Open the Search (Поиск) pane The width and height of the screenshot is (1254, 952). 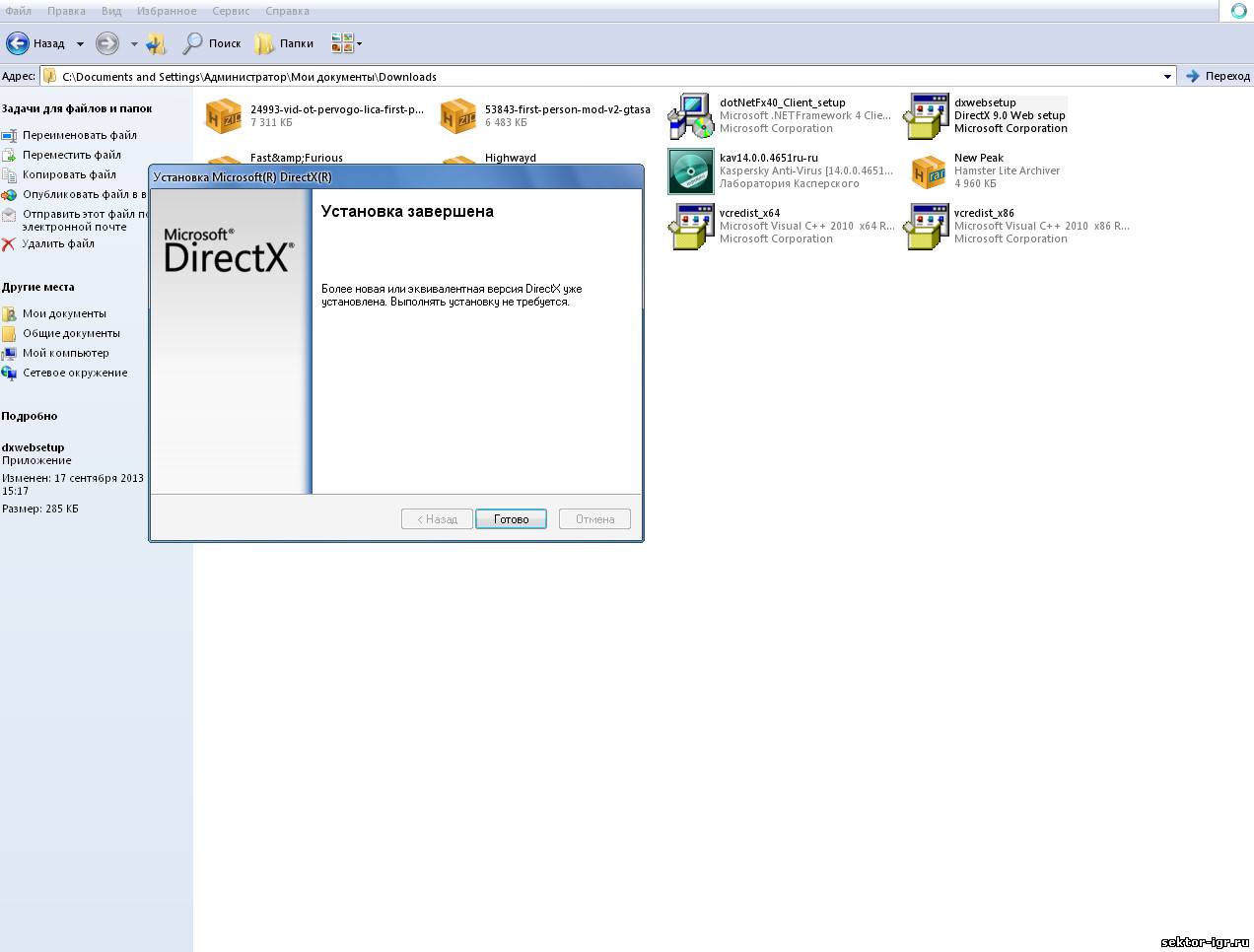(212, 43)
